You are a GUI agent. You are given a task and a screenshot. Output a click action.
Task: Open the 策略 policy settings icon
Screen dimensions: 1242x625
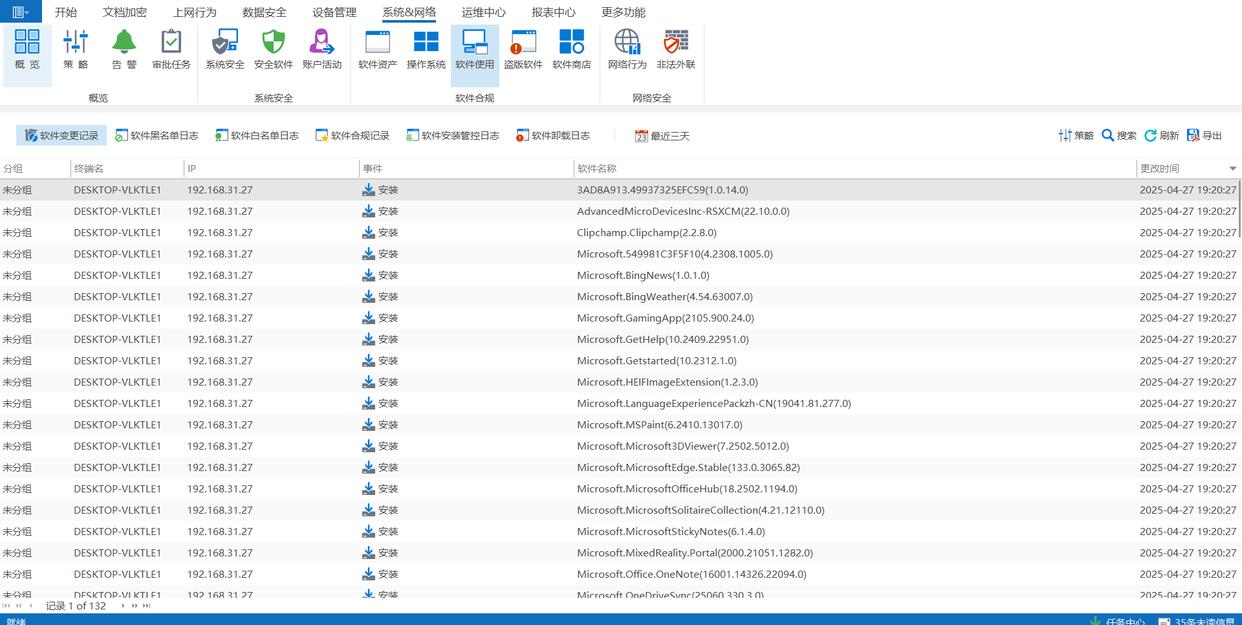76,49
